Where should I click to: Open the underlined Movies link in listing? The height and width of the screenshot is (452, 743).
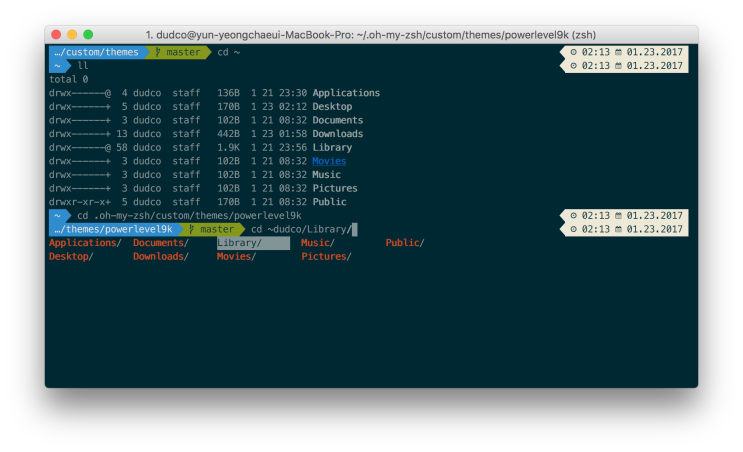point(329,161)
